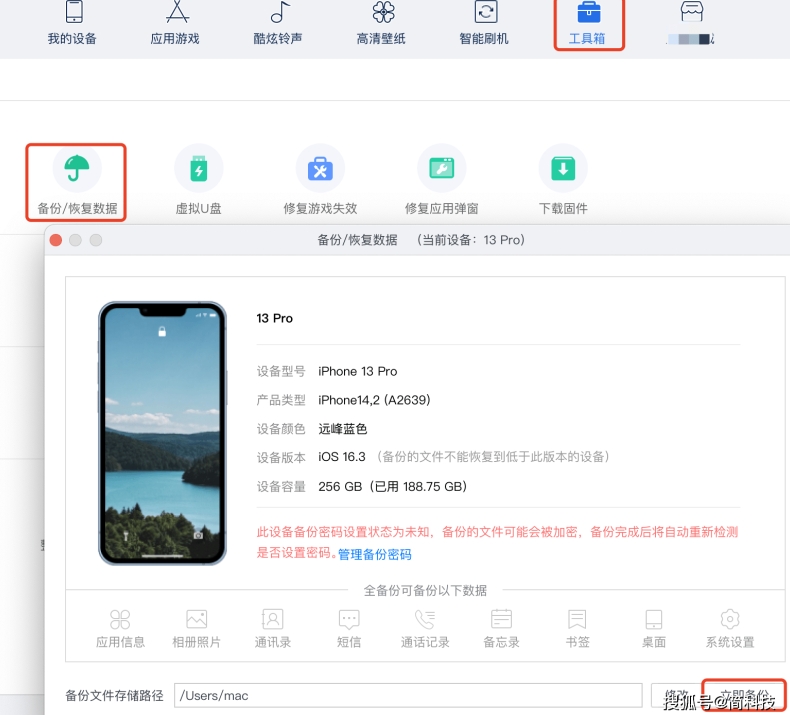Screen dimensions: 790x715
Task: Open 修复游戏失效 tool
Action: click(x=320, y=180)
